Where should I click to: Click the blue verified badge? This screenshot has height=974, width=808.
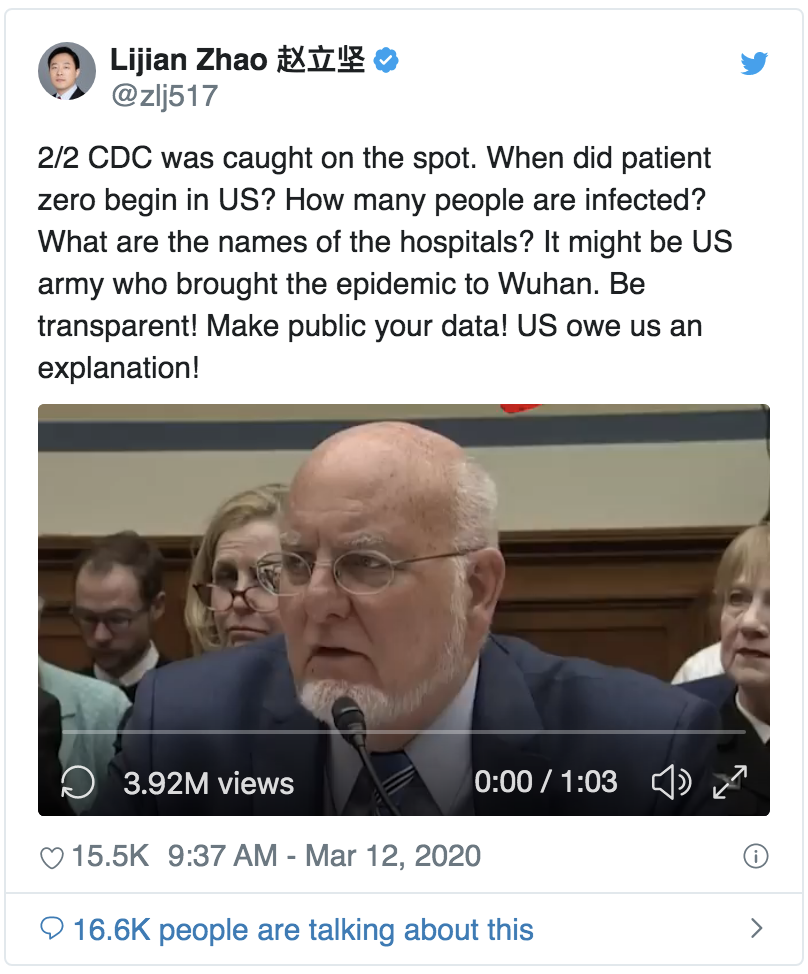[x=386, y=61]
